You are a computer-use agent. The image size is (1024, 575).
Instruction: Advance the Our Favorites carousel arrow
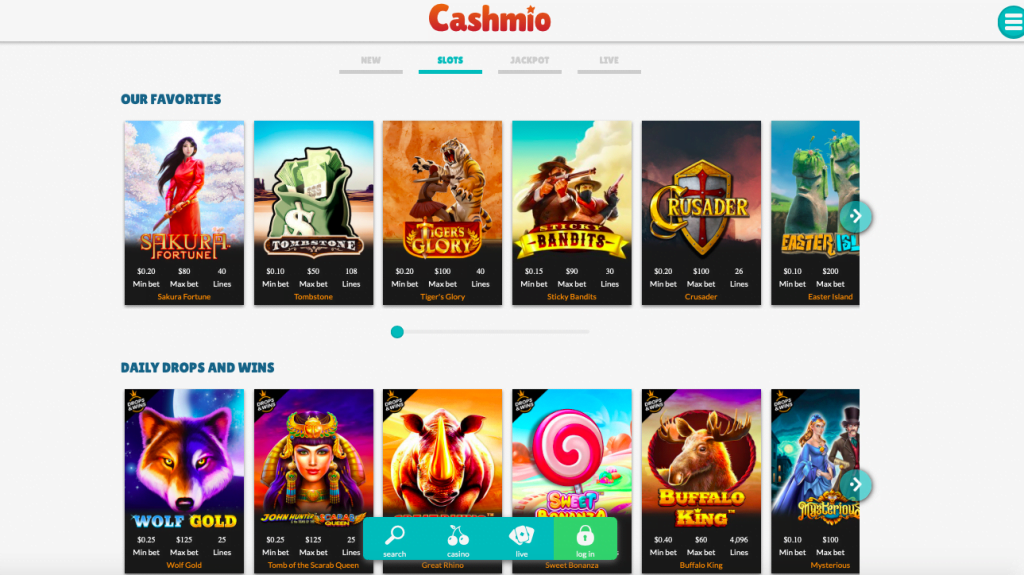tap(856, 216)
